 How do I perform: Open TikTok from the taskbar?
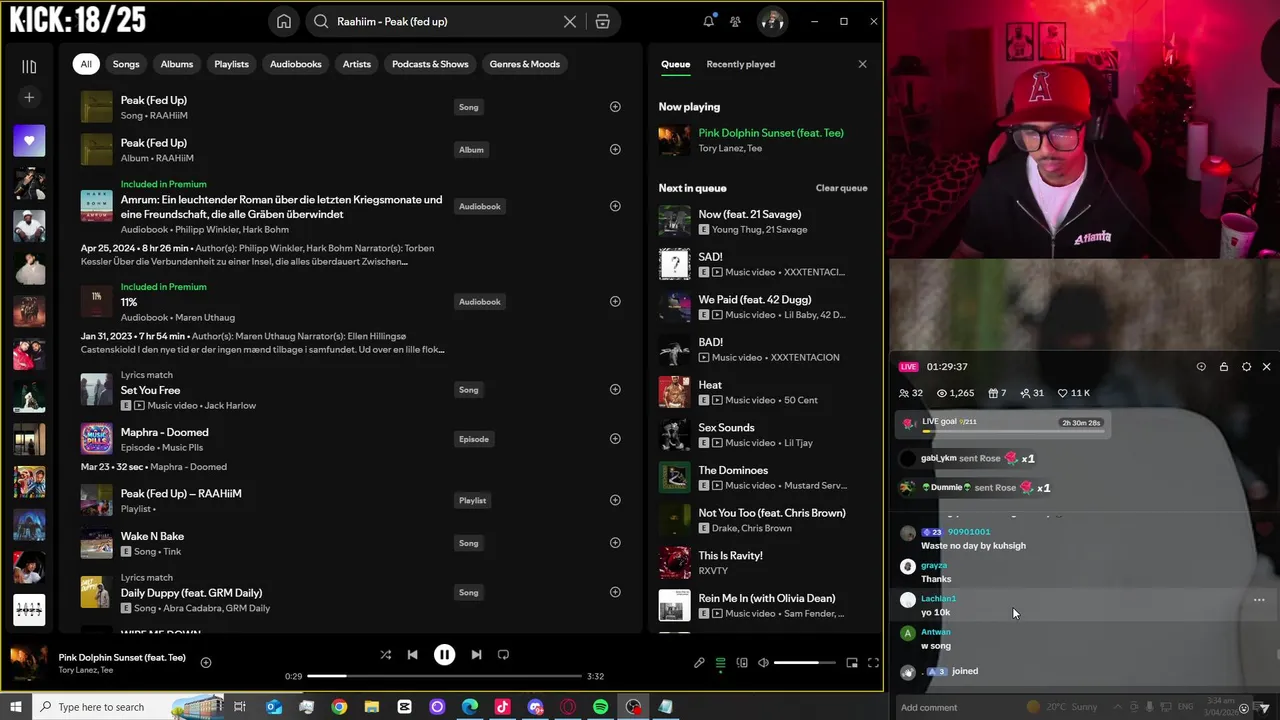(502, 707)
